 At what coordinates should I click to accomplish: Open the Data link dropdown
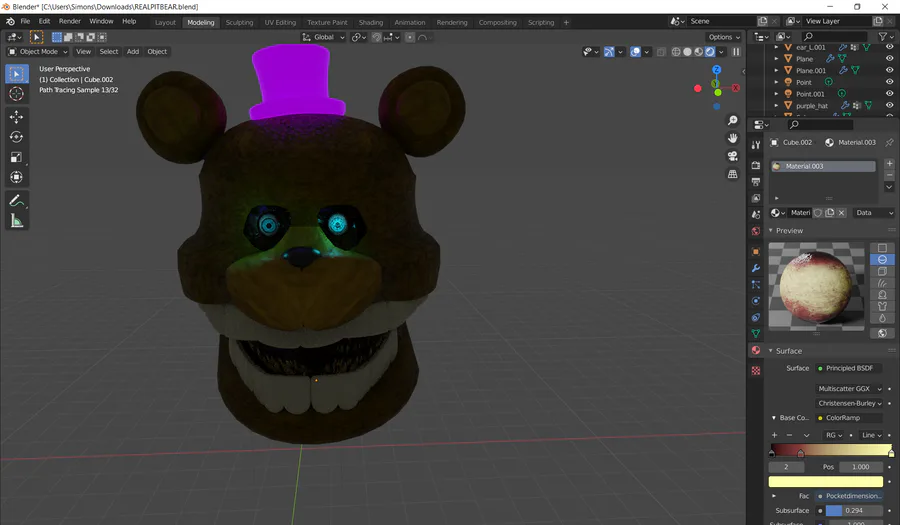[x=874, y=213]
